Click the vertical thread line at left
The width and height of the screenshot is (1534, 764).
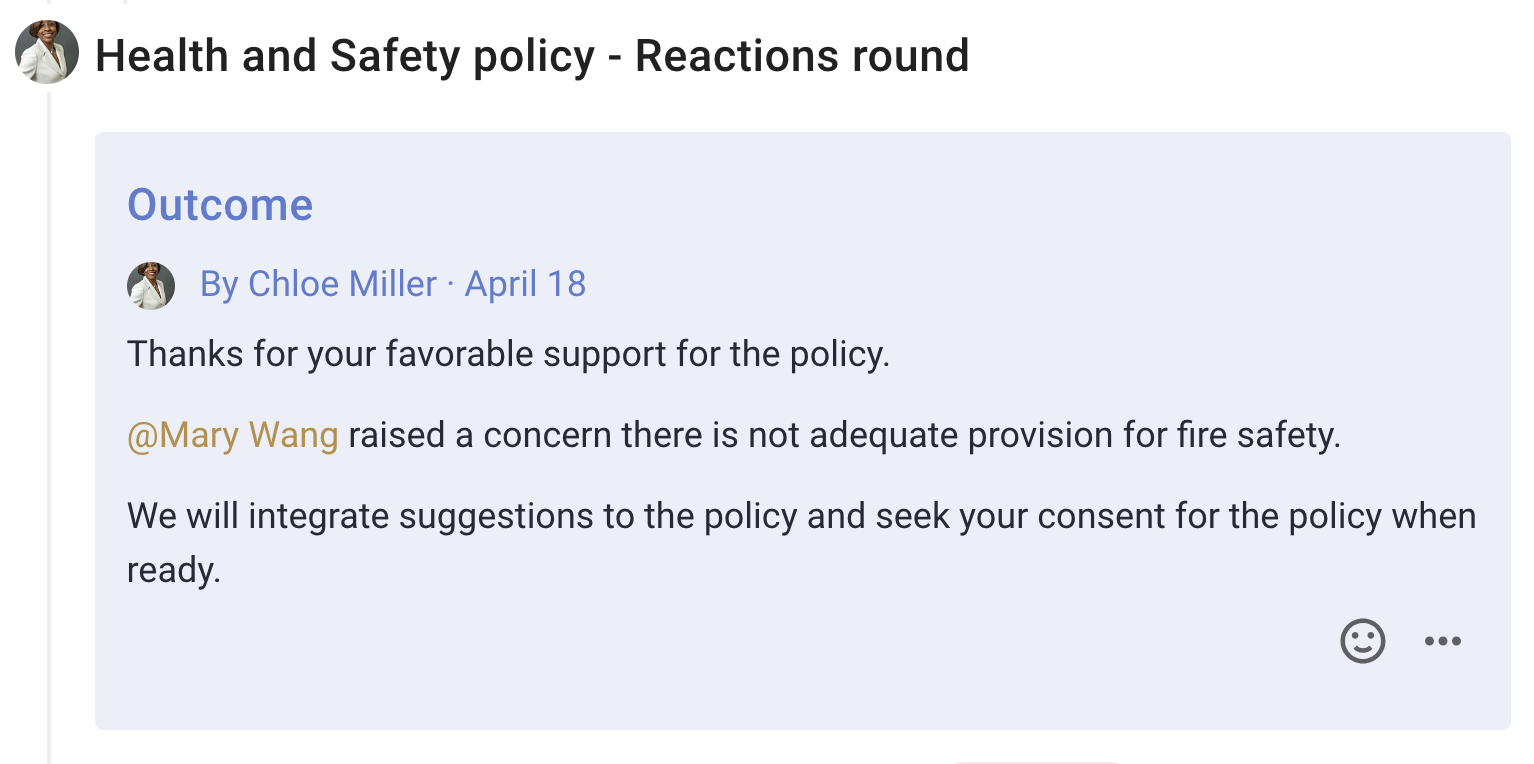point(48,400)
